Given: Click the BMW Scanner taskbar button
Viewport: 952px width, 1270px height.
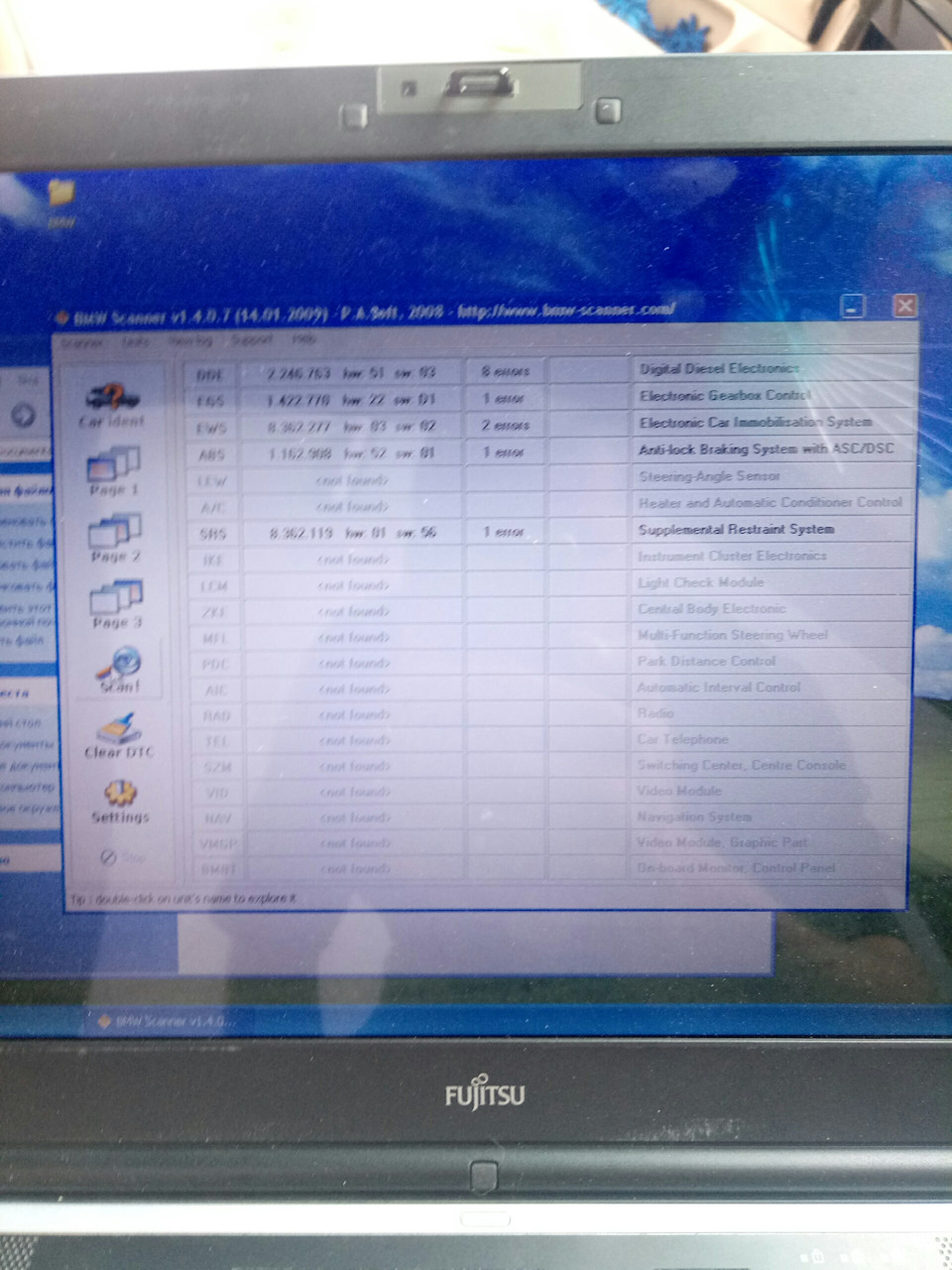Looking at the screenshot, I should (167, 1021).
